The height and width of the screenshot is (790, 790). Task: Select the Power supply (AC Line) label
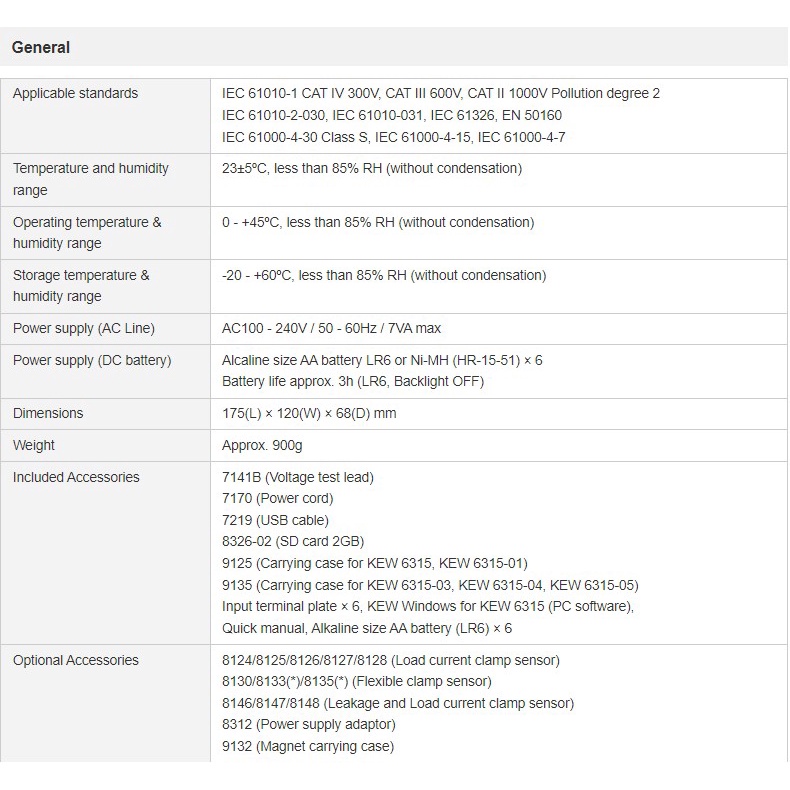coord(84,328)
